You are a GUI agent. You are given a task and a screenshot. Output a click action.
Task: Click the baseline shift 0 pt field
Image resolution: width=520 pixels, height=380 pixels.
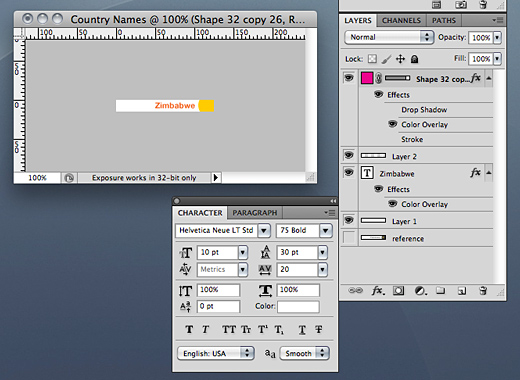(x=218, y=306)
